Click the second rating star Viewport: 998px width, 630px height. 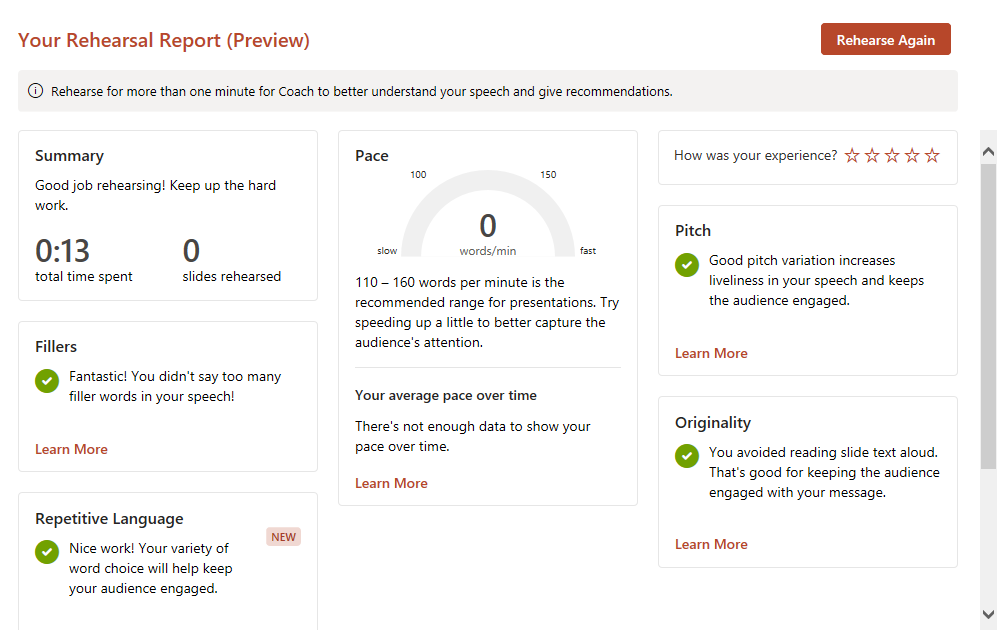pyautogui.click(x=872, y=155)
